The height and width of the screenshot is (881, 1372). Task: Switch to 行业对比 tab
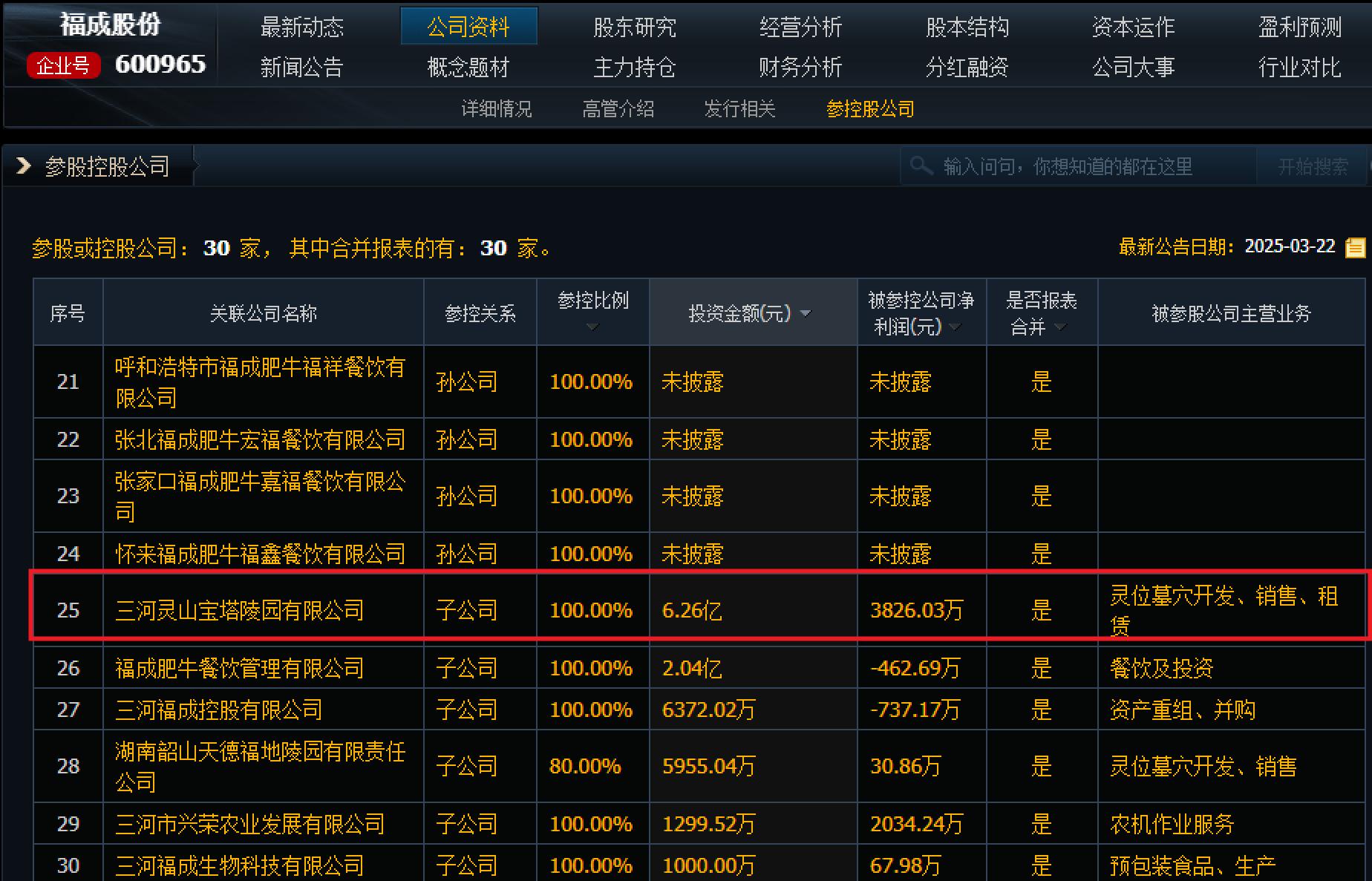click(x=1300, y=68)
